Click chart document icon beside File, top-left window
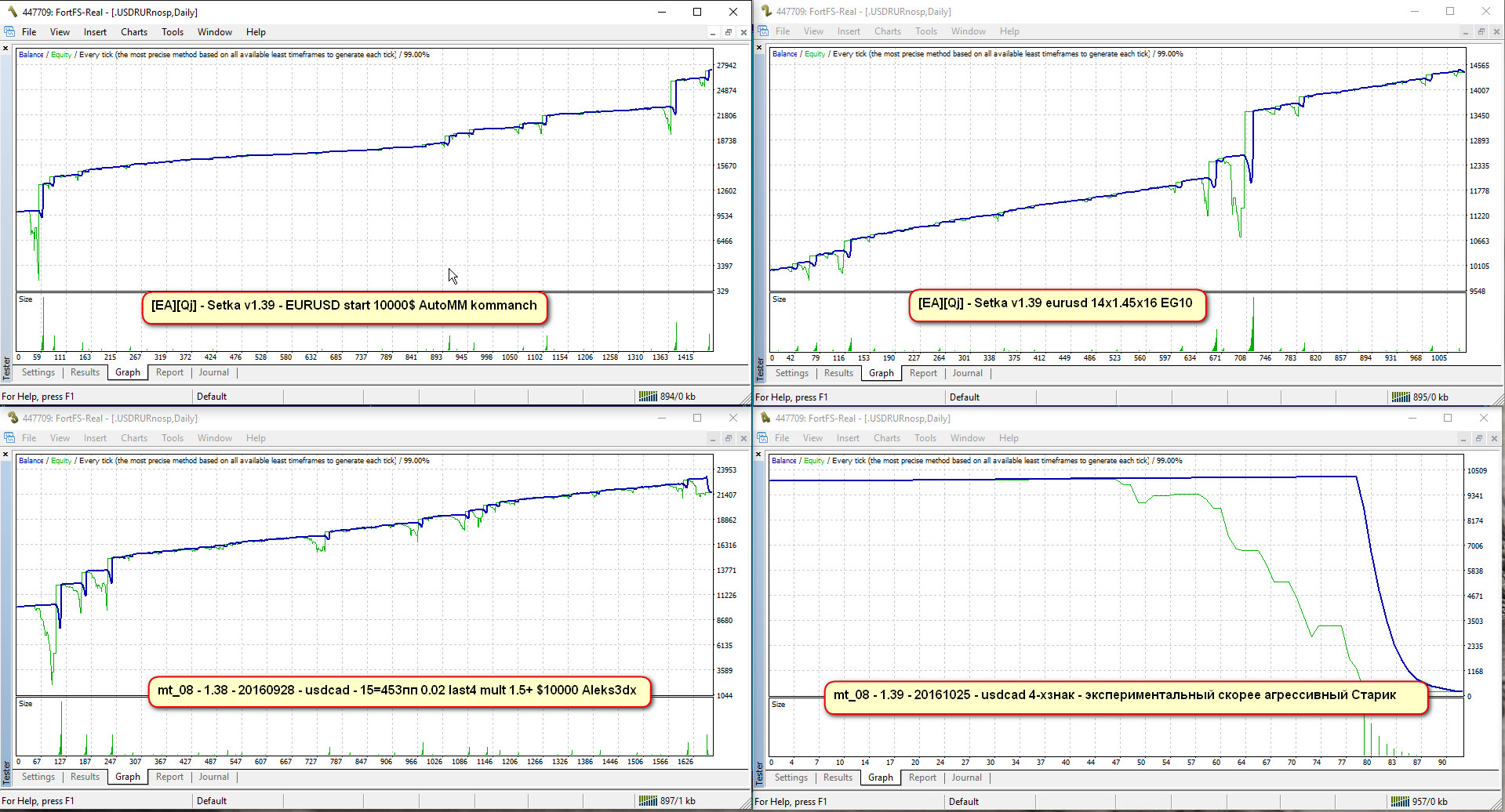The height and width of the screenshot is (812, 1505). pos(9,32)
